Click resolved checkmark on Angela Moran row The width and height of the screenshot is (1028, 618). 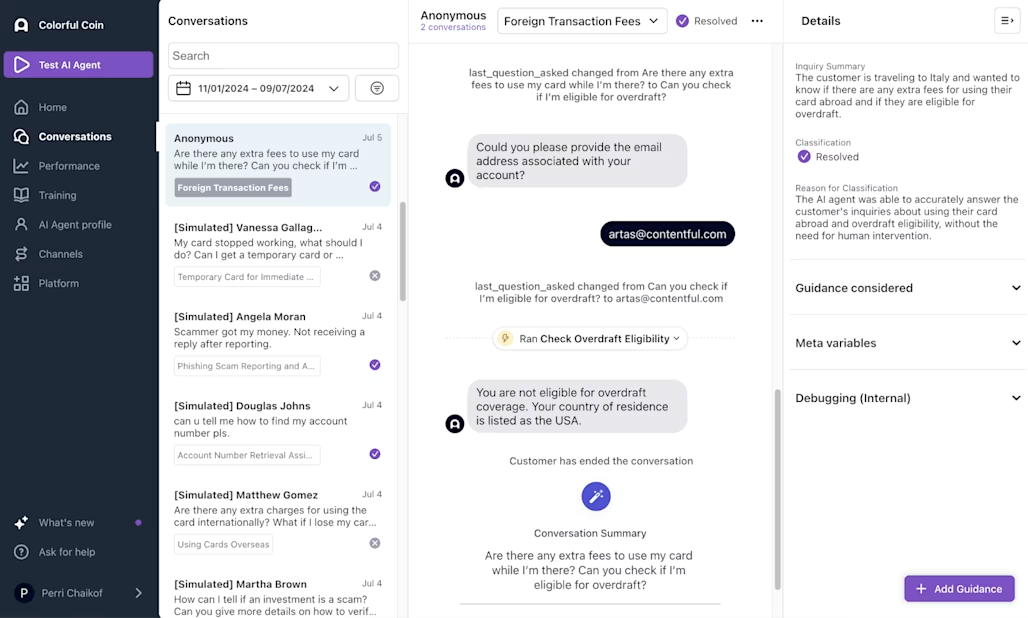coord(375,365)
